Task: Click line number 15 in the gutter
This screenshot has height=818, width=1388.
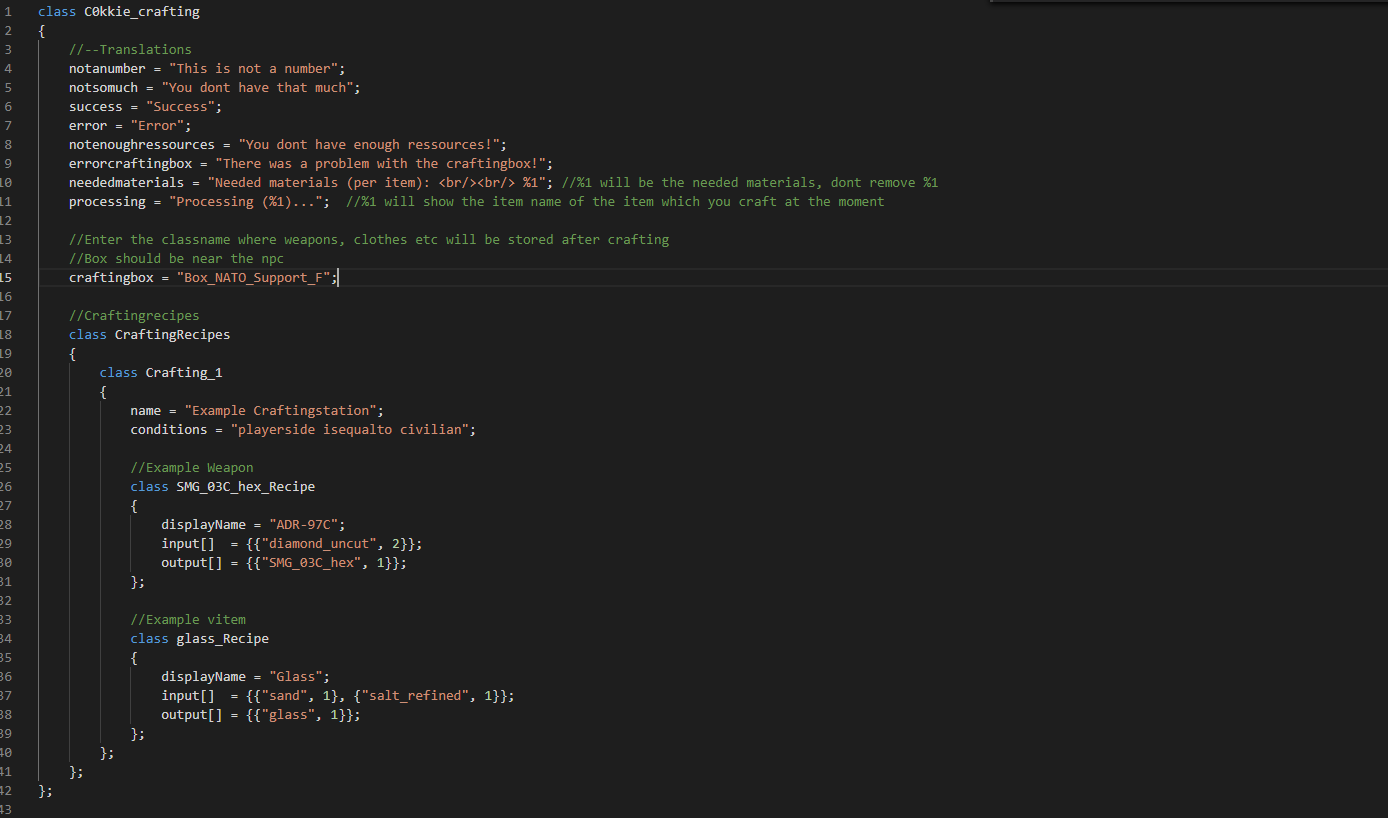Action: point(7,277)
